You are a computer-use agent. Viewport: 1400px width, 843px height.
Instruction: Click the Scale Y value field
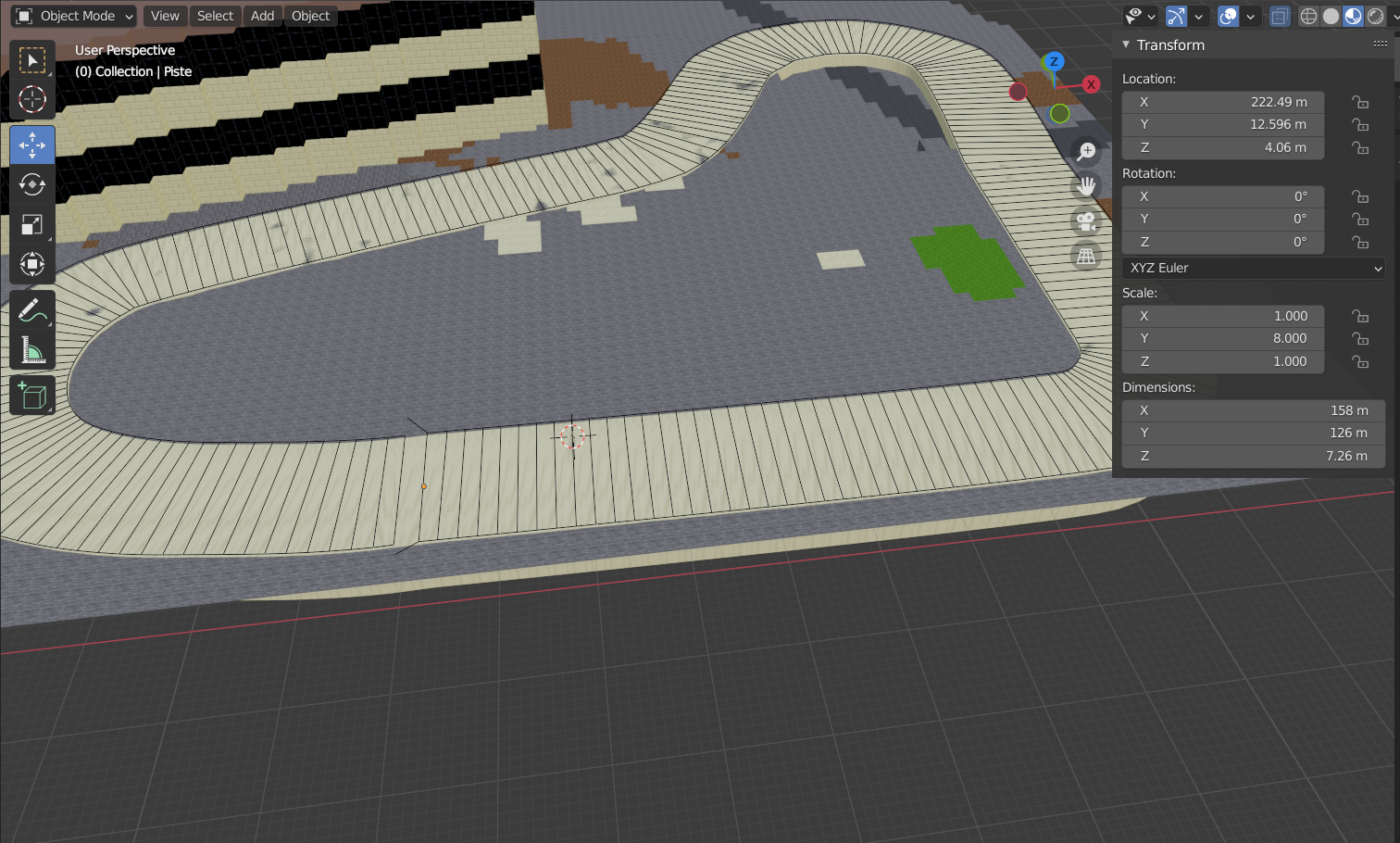click(1222, 339)
